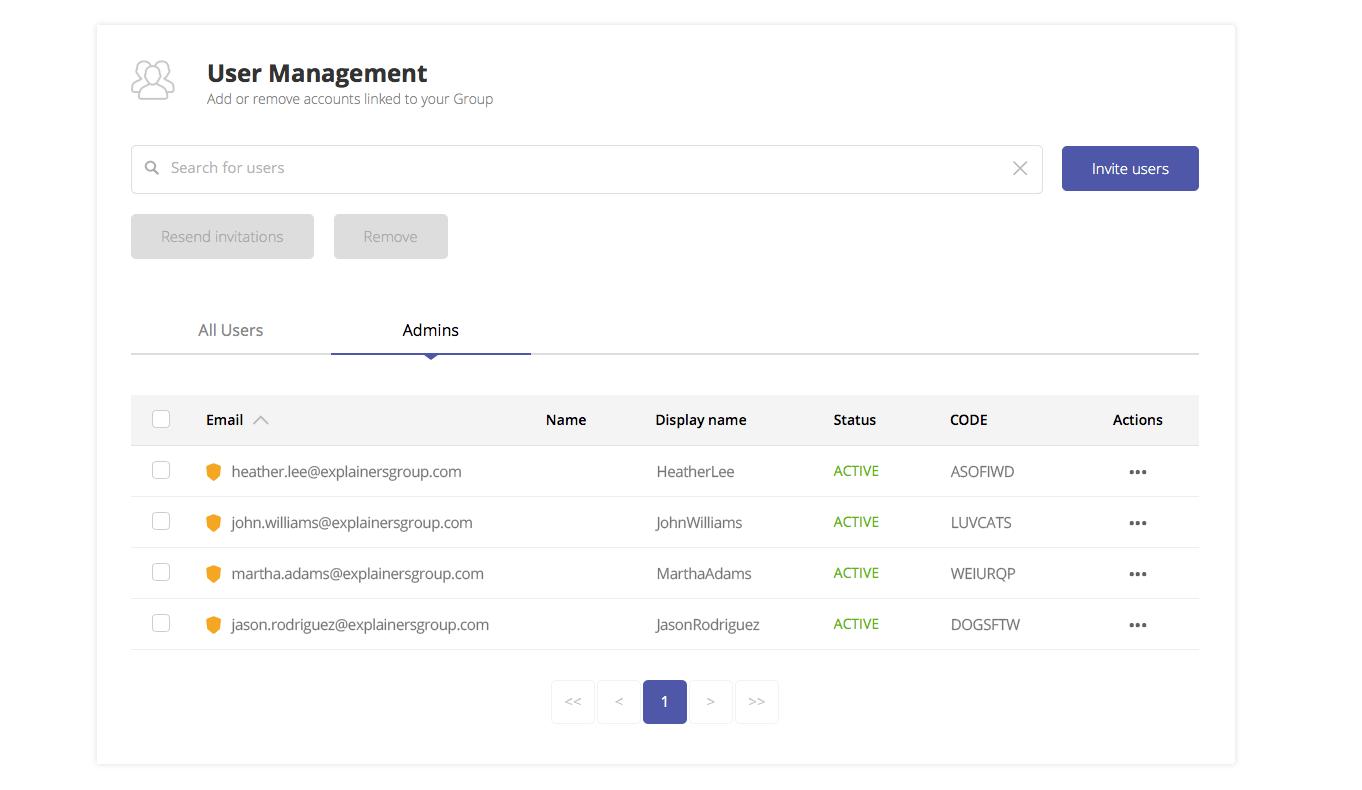The image size is (1362, 790).
Task: Check the checkbox for john.williams
Action: point(161,521)
